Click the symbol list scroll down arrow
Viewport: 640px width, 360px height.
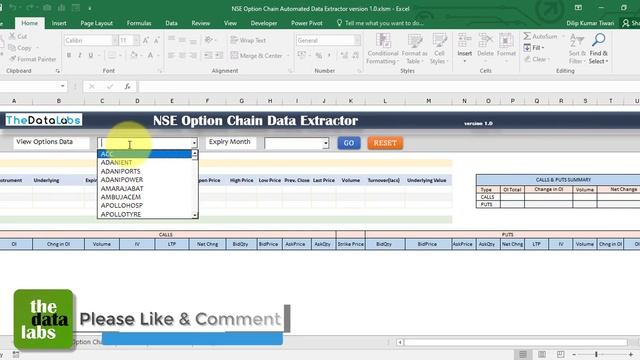(x=195, y=215)
